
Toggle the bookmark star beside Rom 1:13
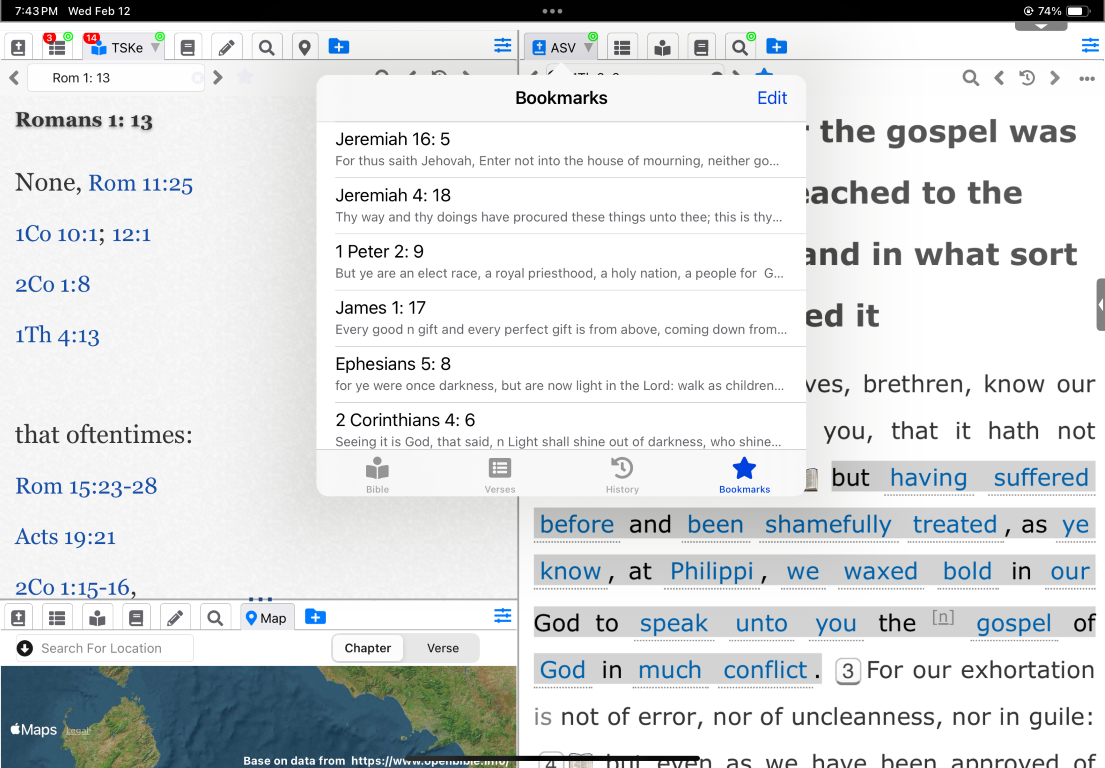(x=246, y=77)
